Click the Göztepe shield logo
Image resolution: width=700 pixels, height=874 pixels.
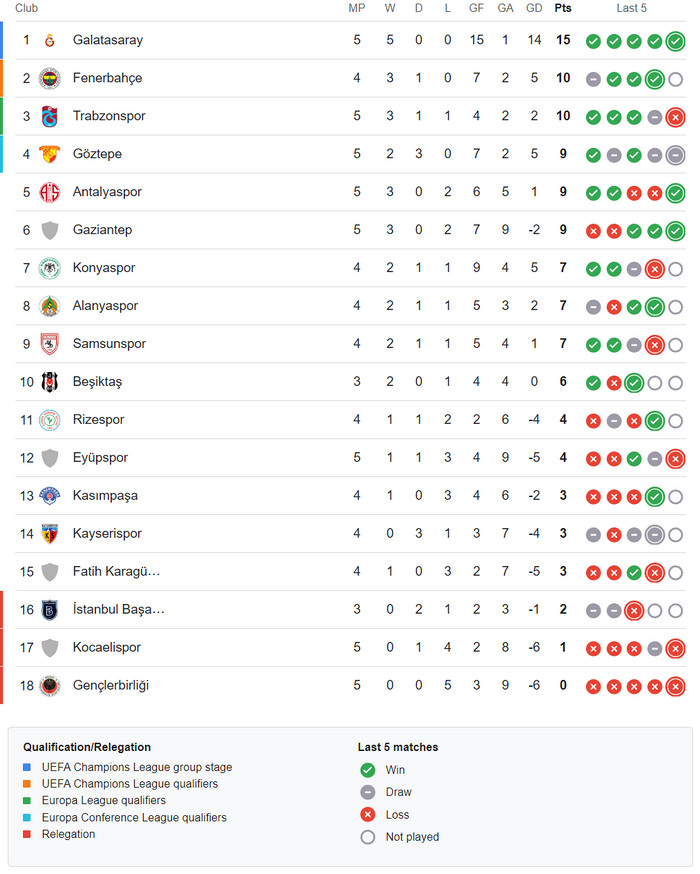click(50, 154)
